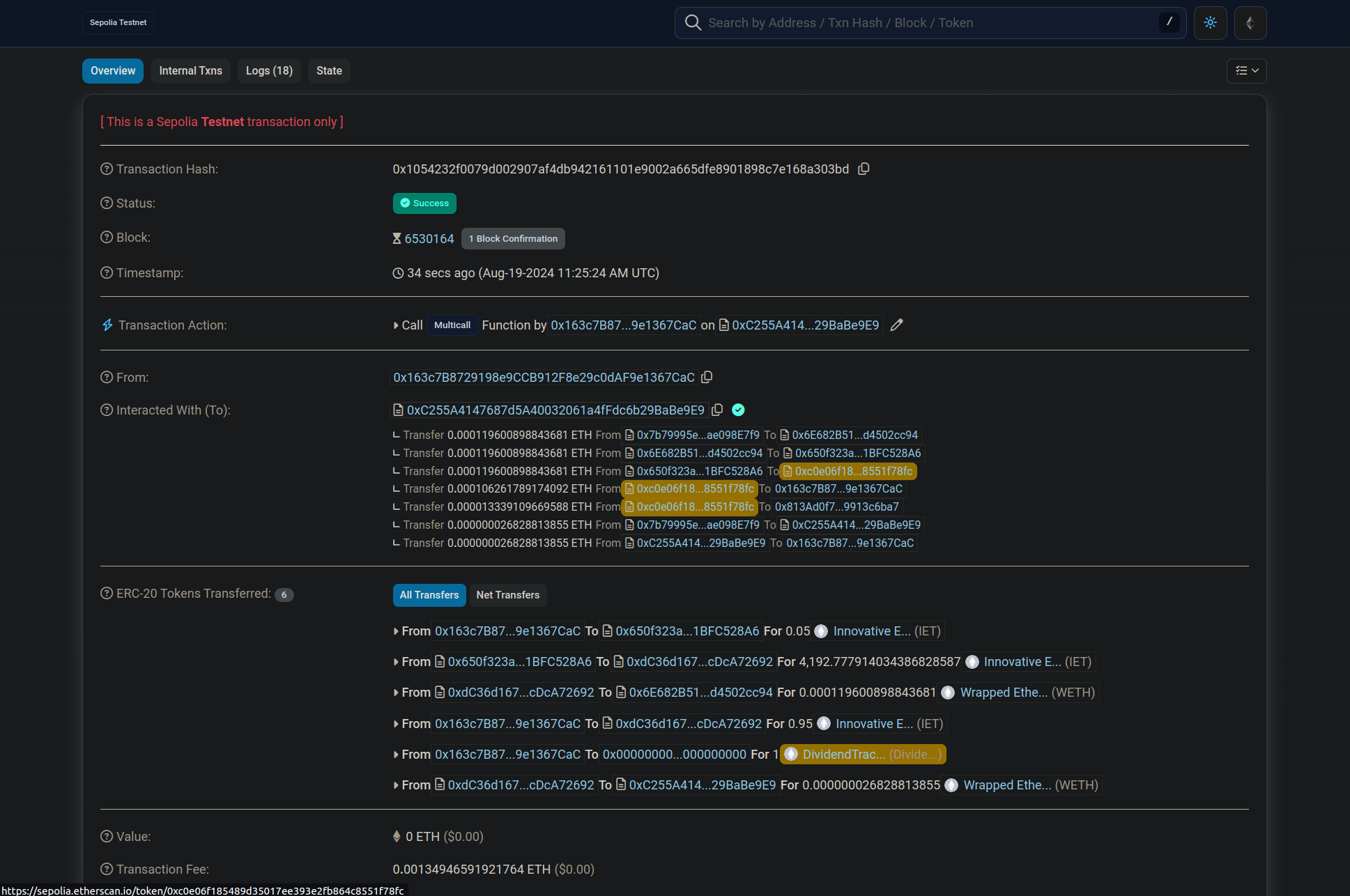Click the ETH diamond icon beside Value
This screenshot has width=1350, height=896.
pos(397,836)
